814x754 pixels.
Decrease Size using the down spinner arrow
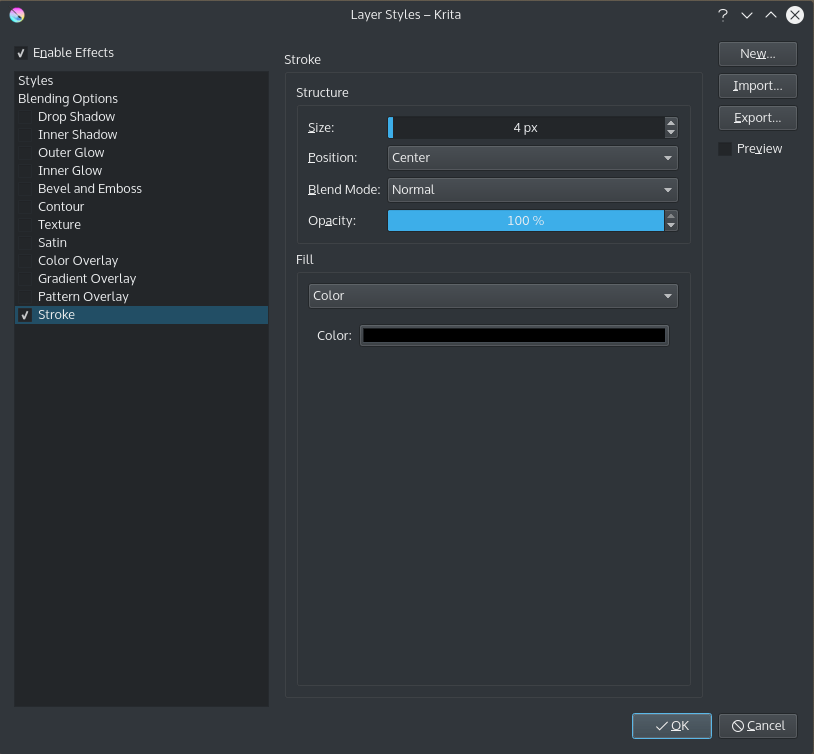[670, 132]
